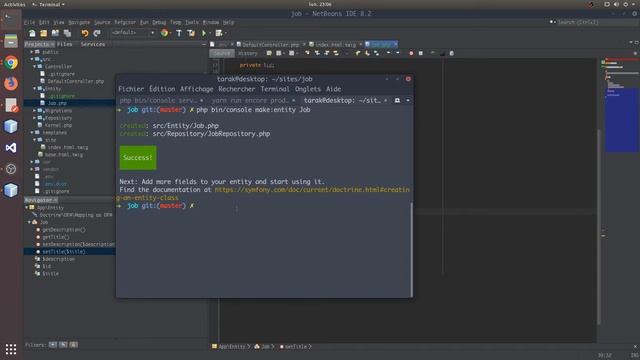Viewport: 640px width, 360px height.
Task: Select DefaultController.php in Projects tree
Action: tap(76, 81)
